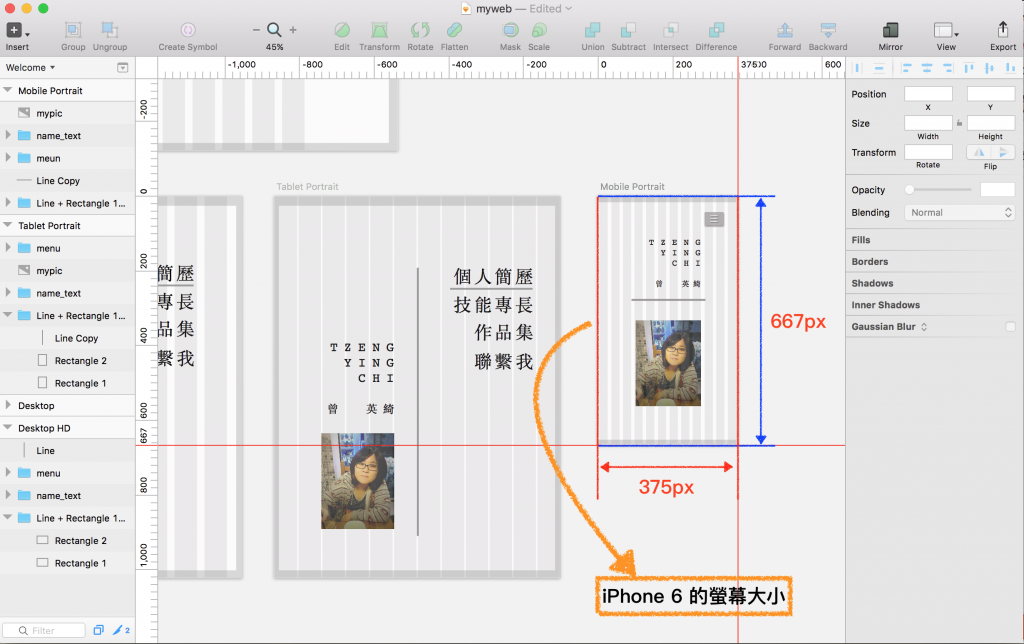Click the Flatten tool icon

click(455, 30)
